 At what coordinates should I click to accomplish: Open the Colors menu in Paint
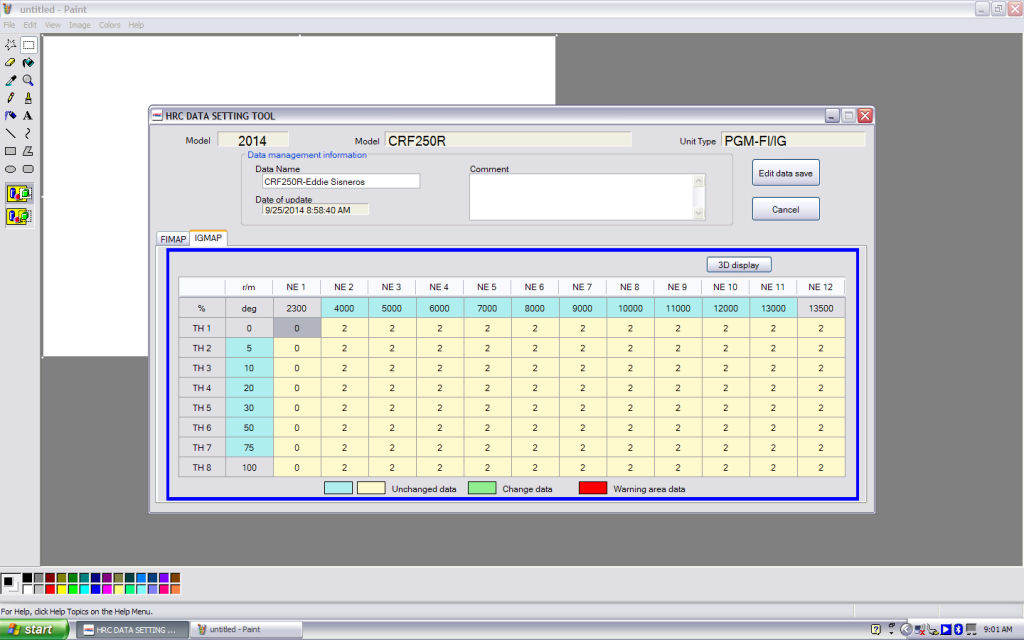[x=110, y=25]
